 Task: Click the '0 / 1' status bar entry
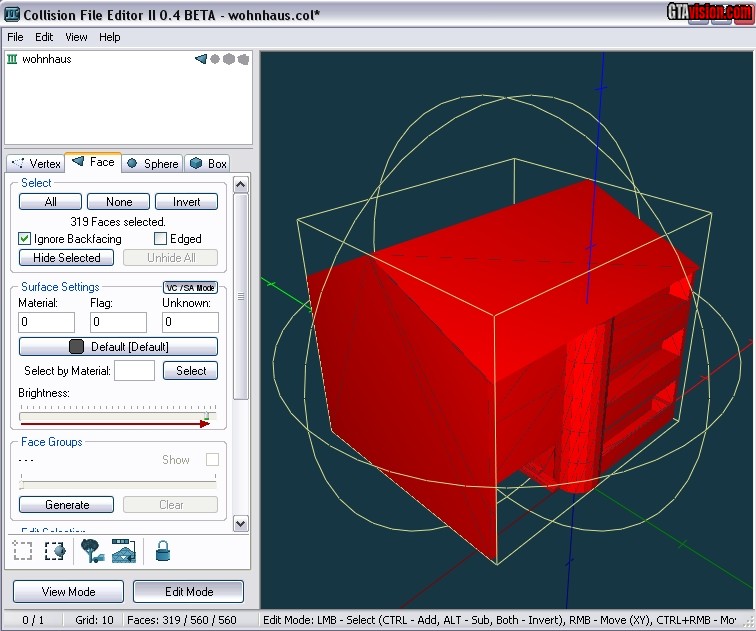(33, 620)
